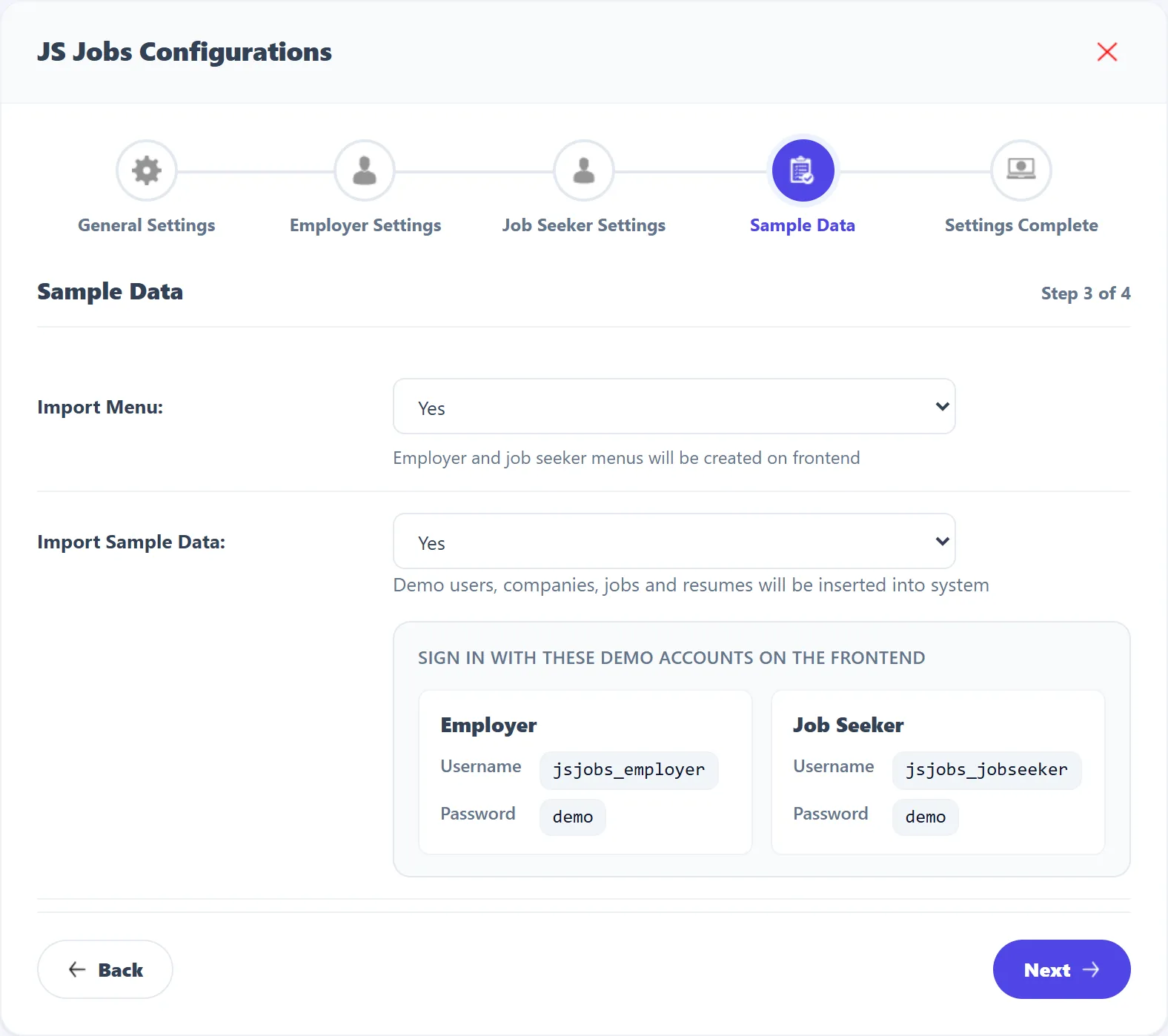Click the Import Sample Data field label
Viewport: 1168px width, 1036px height.
point(131,542)
